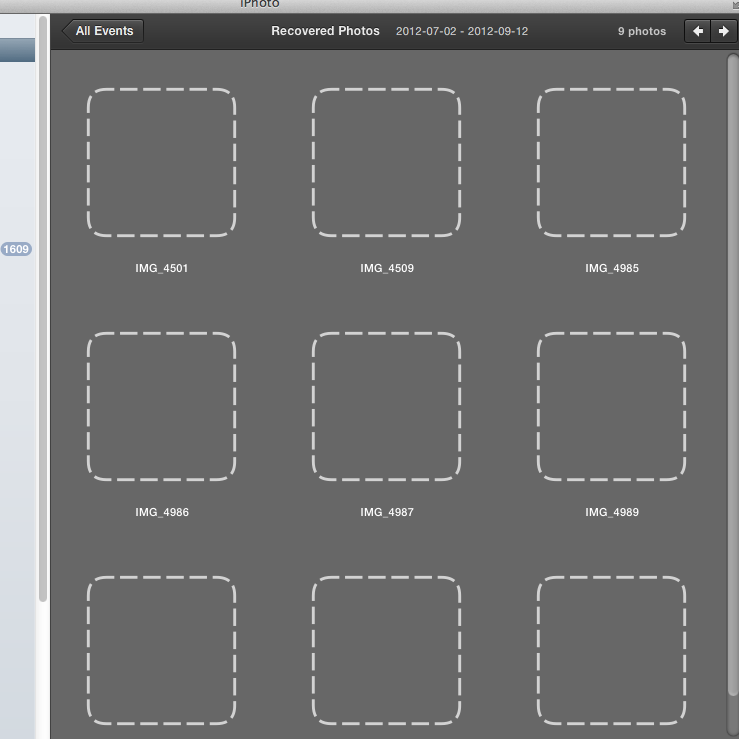The image size is (739, 739).
Task: Click the 1609 badge in sidebar
Action: (16, 249)
